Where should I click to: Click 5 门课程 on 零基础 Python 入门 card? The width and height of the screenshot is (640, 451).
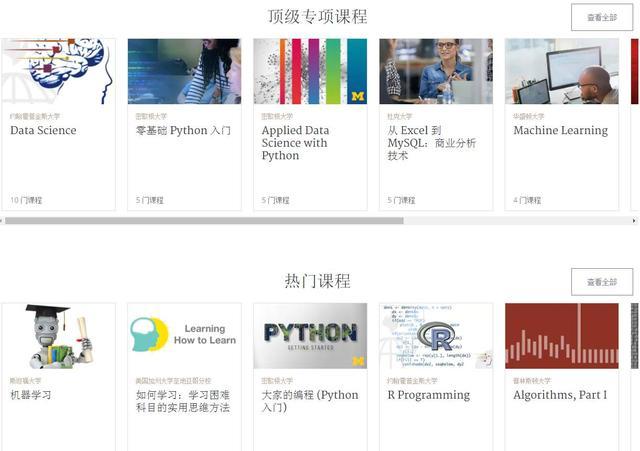tap(150, 200)
